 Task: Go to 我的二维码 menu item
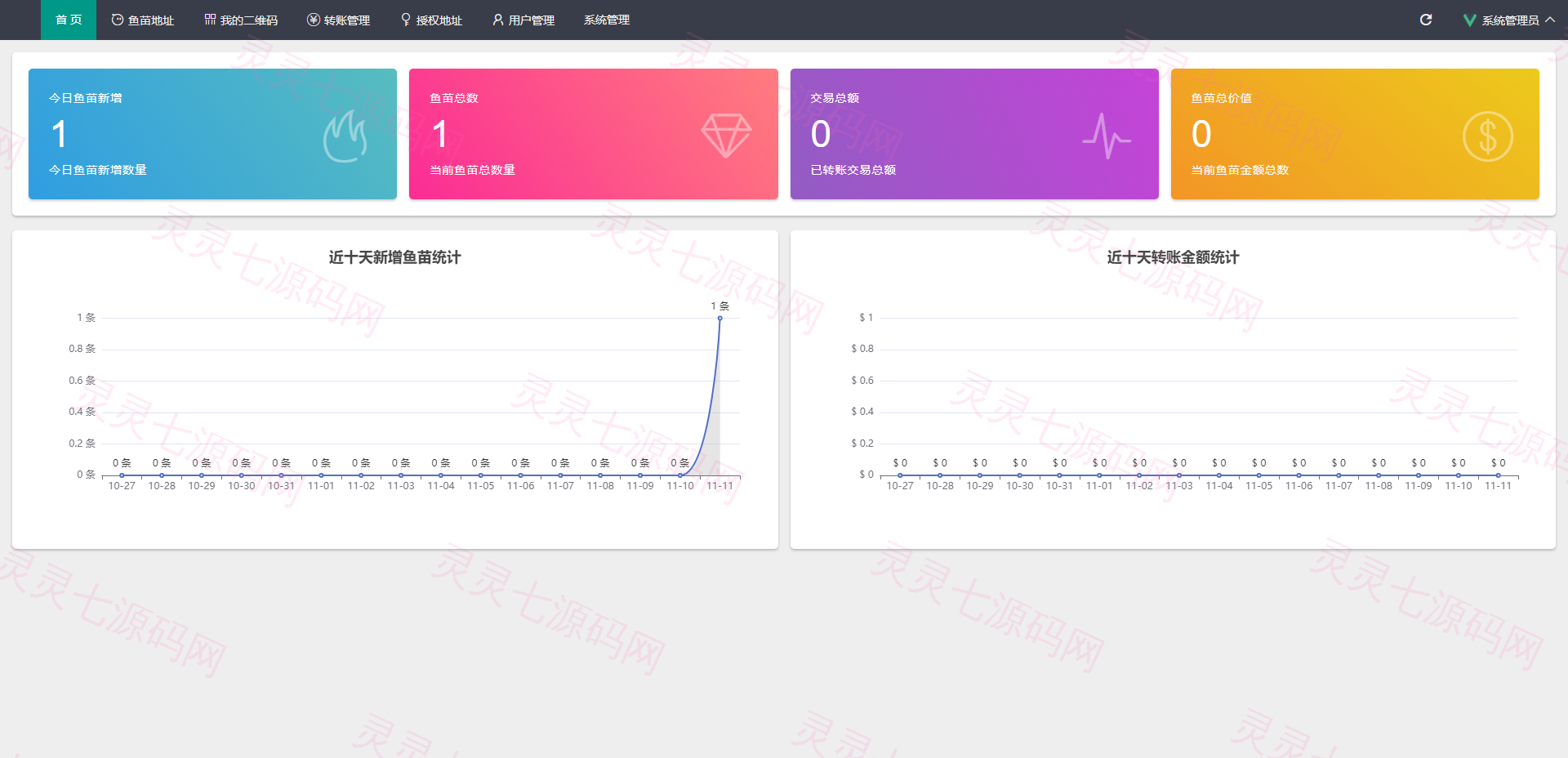click(x=241, y=20)
